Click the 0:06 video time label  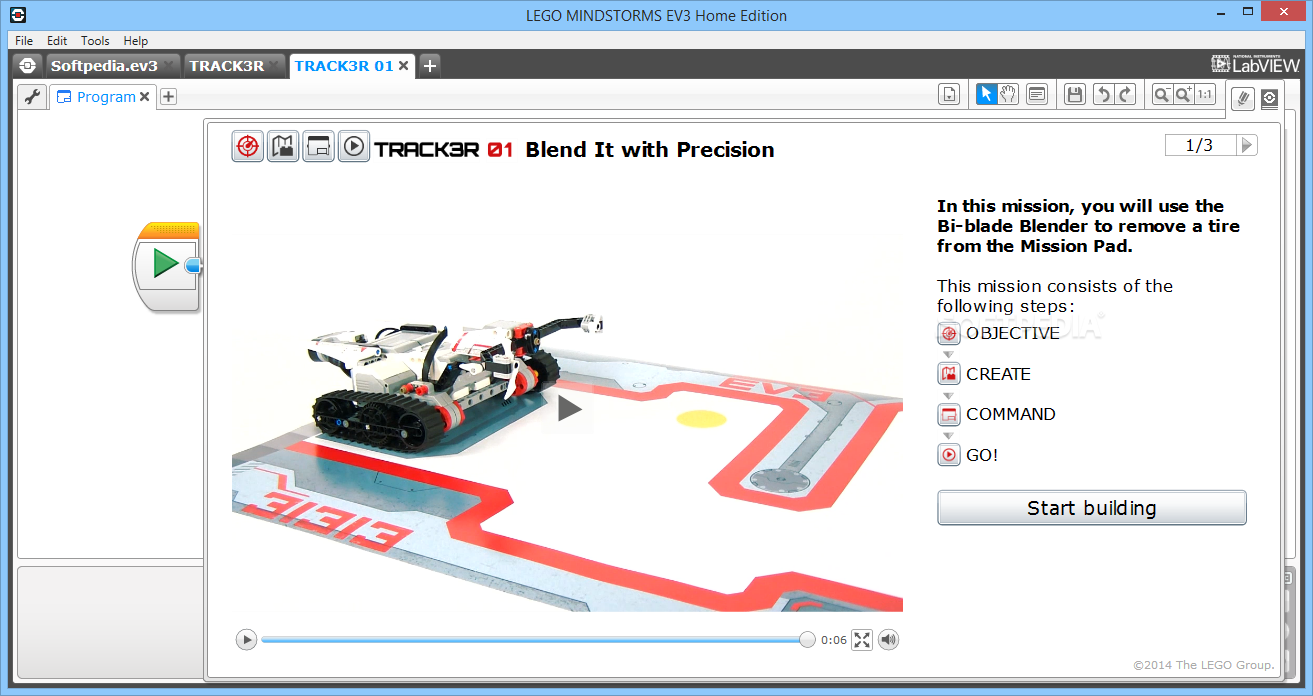[834, 640]
